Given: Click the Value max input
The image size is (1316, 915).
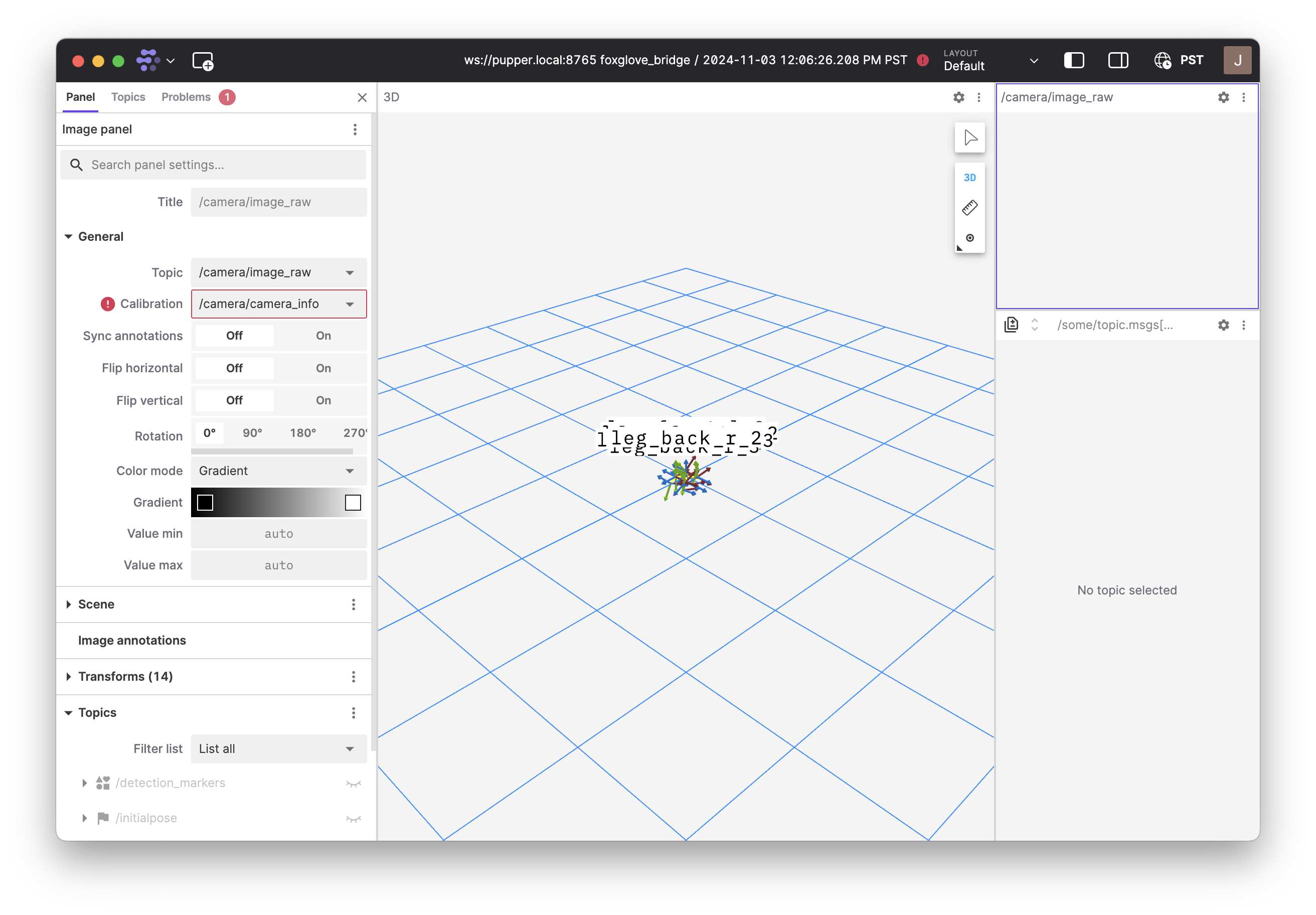Looking at the screenshot, I should point(278,565).
